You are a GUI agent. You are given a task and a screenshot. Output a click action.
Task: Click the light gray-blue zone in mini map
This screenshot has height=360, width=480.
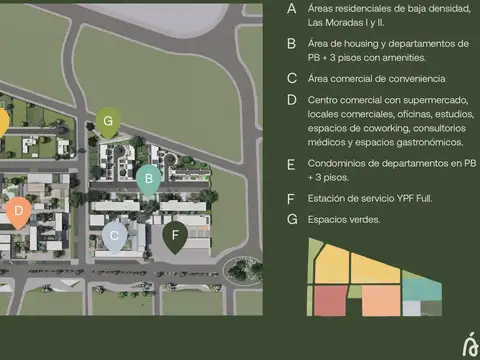[x=411, y=309]
